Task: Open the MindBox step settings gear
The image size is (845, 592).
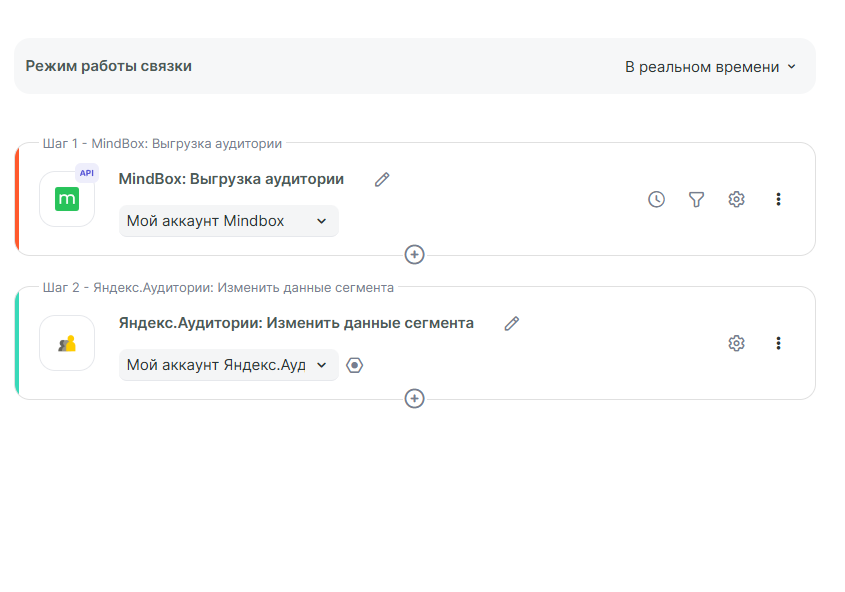Action: click(736, 199)
